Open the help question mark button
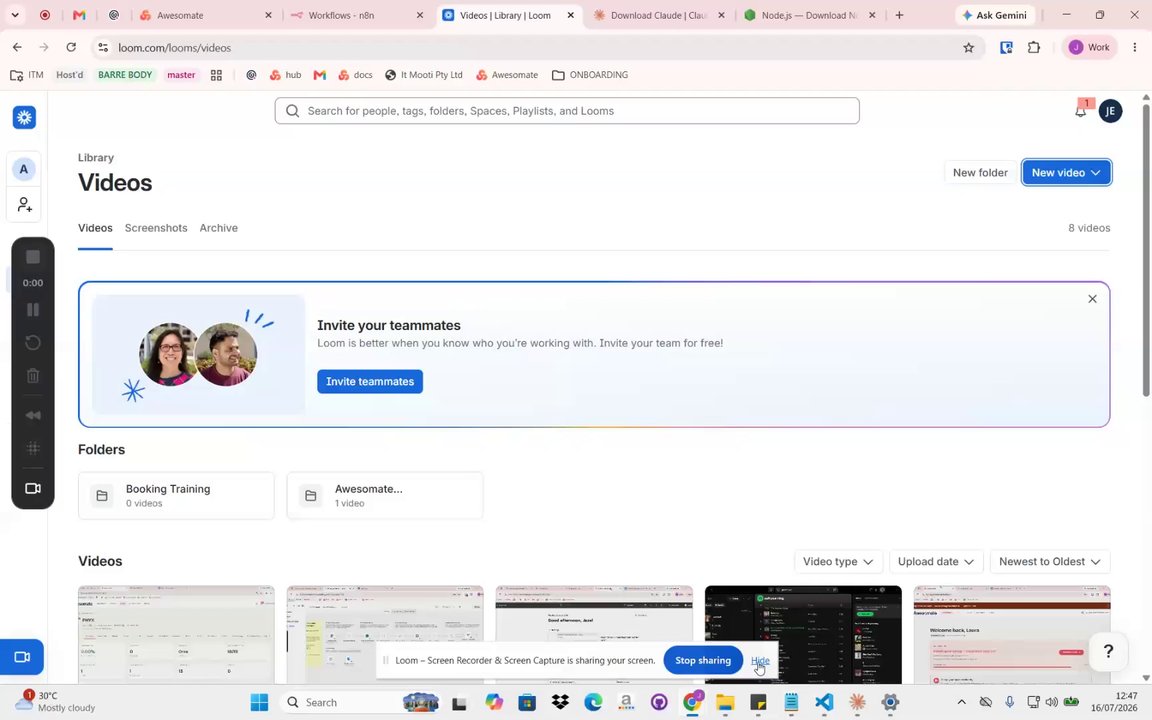1152x720 pixels. [x=1108, y=651]
